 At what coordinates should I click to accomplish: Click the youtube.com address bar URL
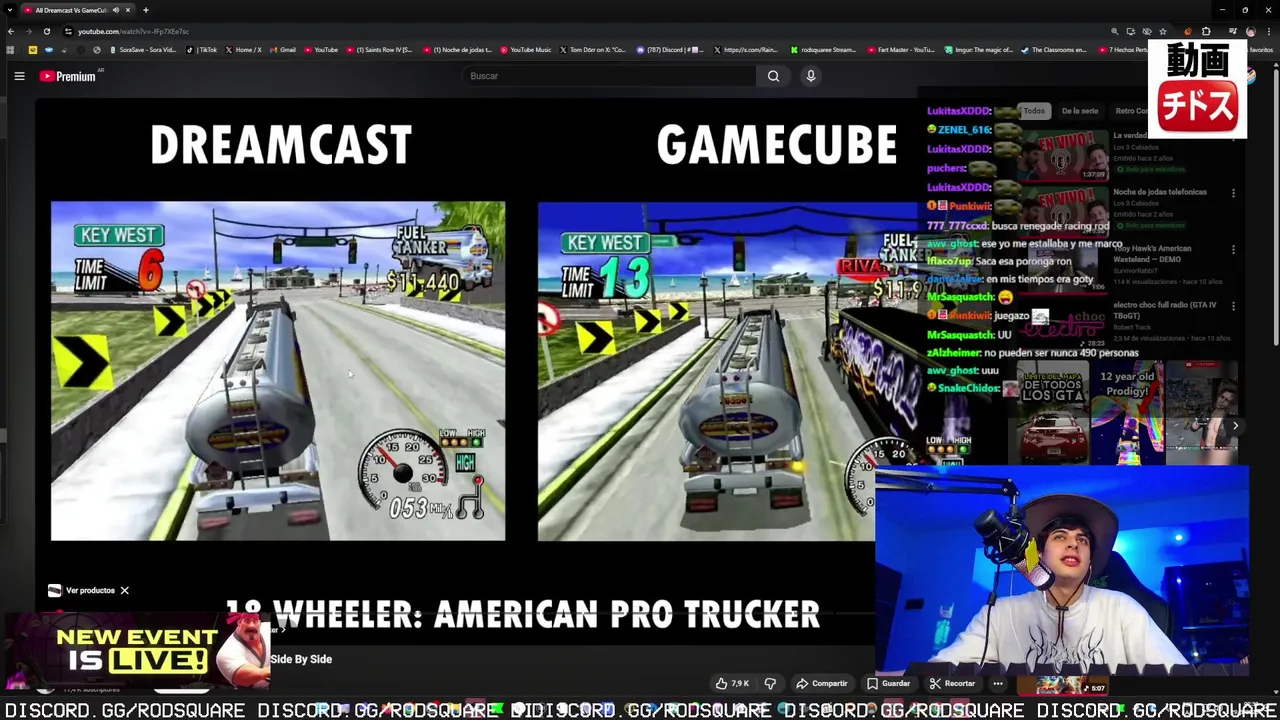[133, 31]
